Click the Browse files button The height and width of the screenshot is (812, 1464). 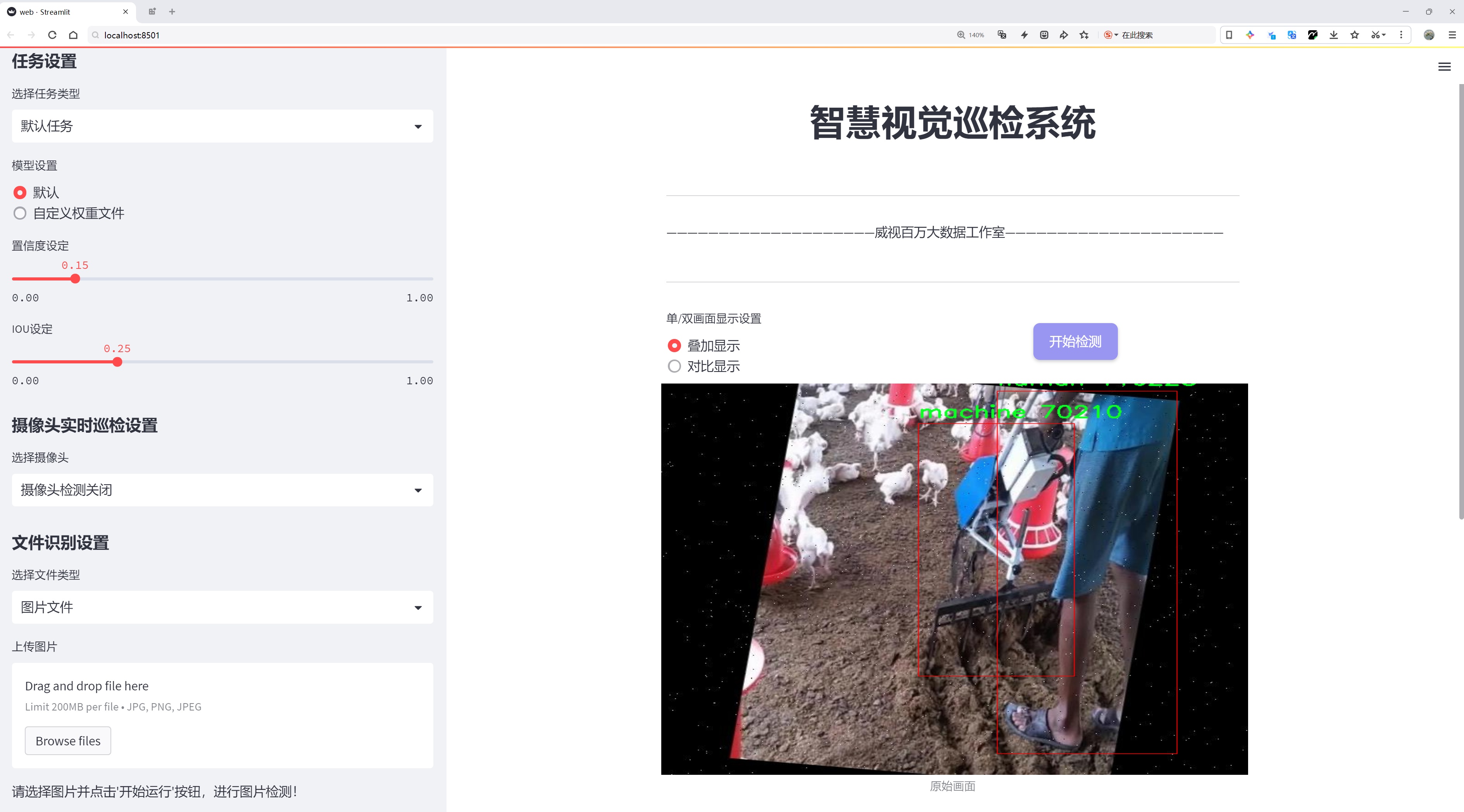point(67,740)
